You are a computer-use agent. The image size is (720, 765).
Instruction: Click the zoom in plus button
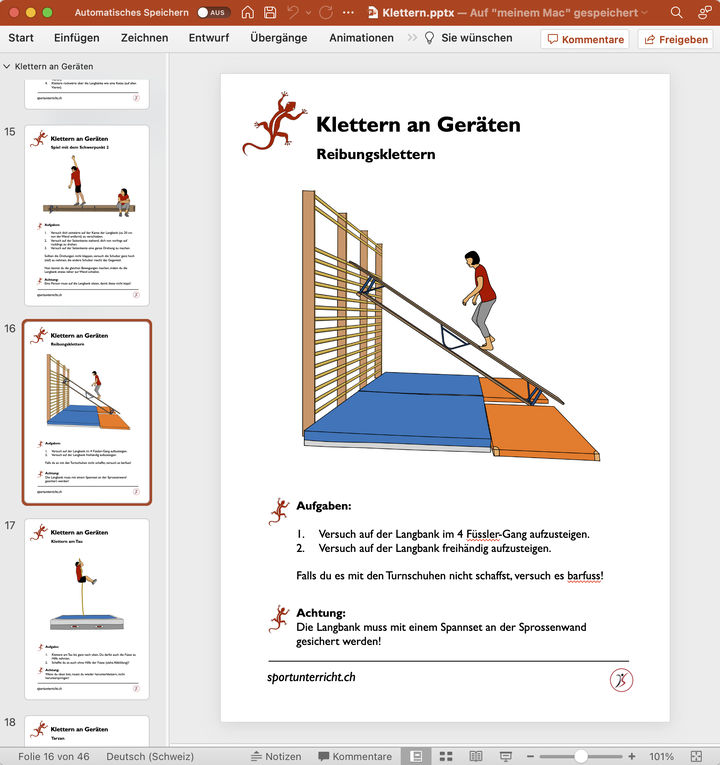[632, 757]
